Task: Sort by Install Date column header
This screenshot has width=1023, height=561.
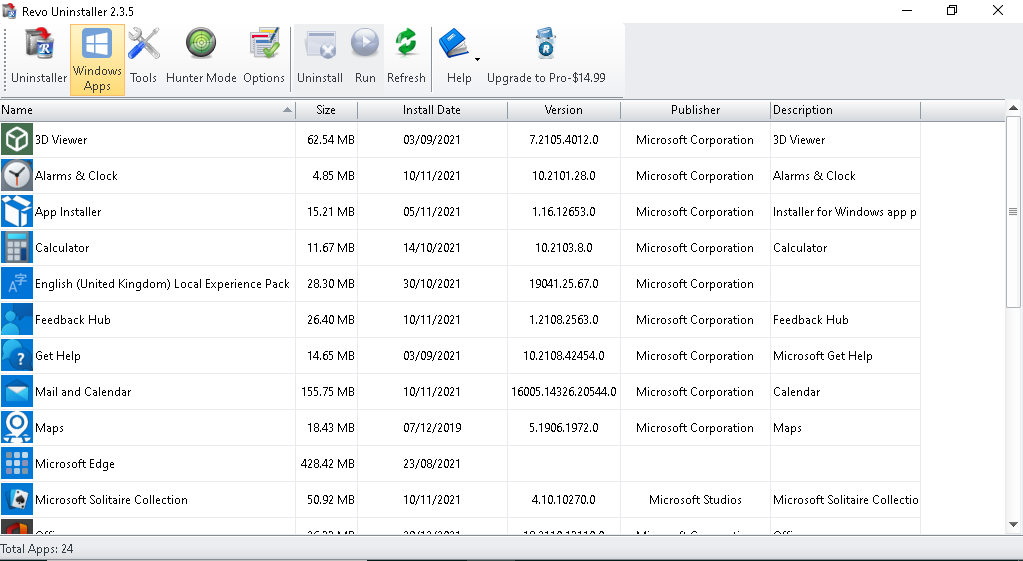Action: point(432,110)
